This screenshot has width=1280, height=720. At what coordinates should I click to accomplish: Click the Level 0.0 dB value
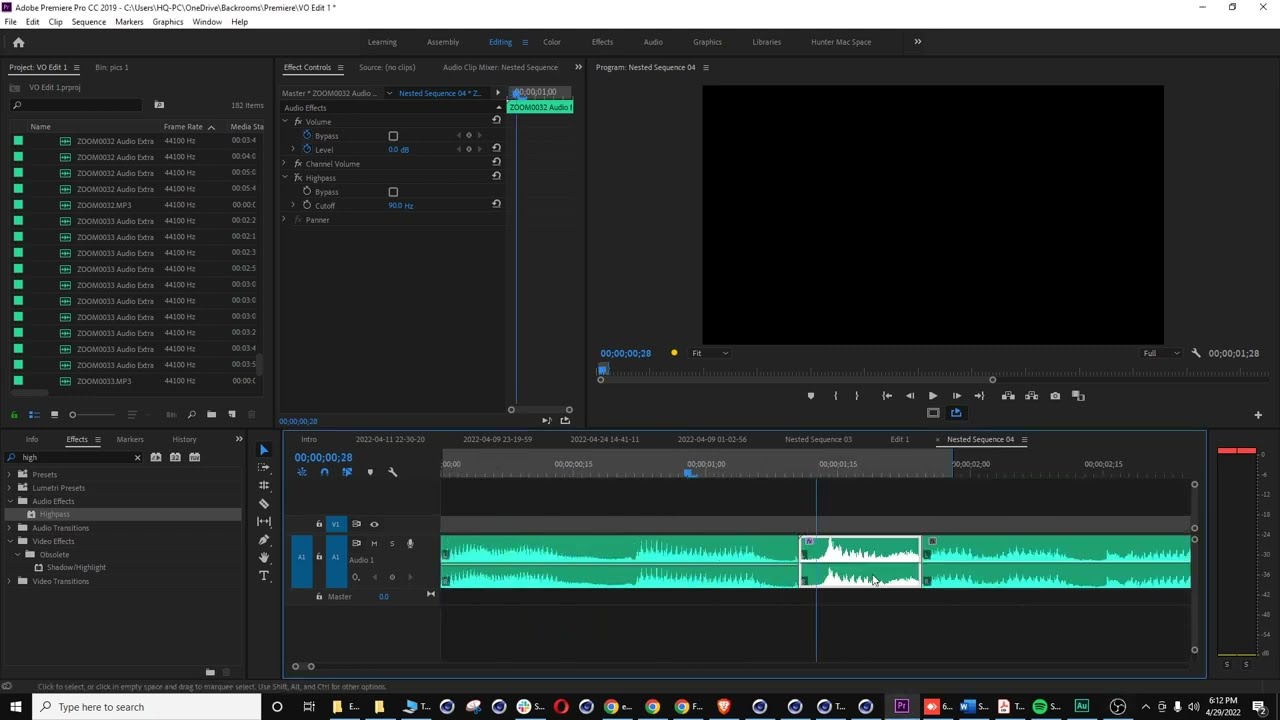point(398,150)
